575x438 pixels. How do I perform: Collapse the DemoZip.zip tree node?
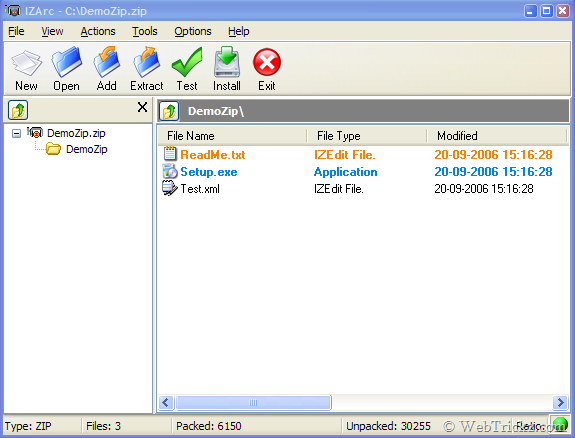coord(16,133)
